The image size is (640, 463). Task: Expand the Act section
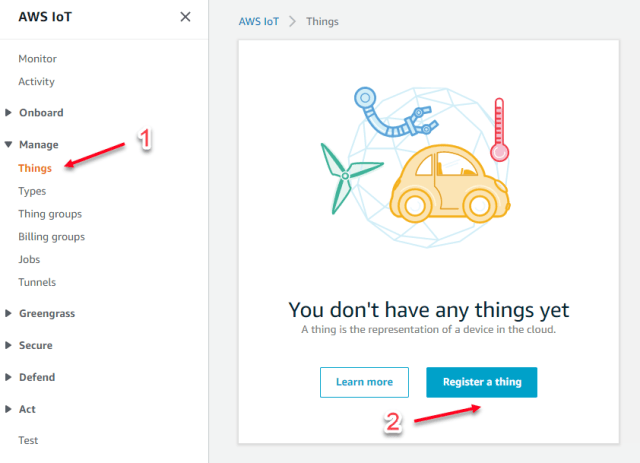click(x=28, y=409)
